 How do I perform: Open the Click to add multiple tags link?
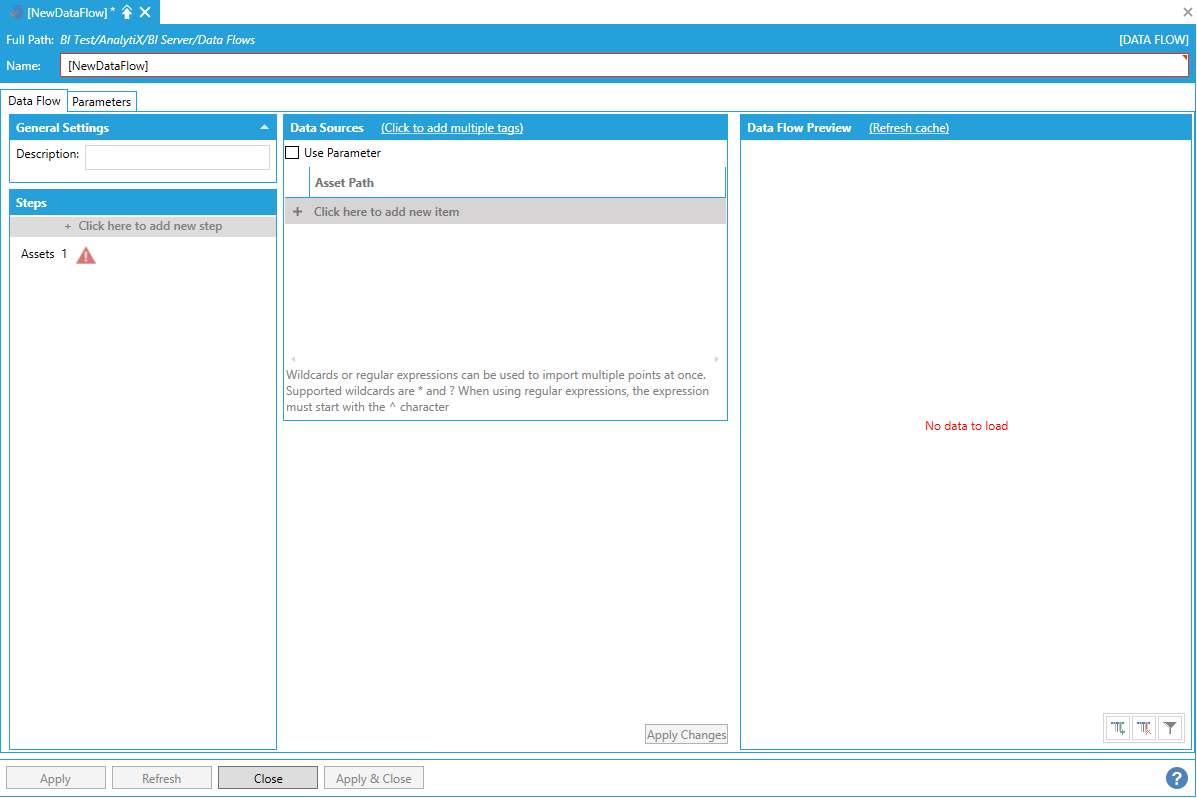click(452, 128)
